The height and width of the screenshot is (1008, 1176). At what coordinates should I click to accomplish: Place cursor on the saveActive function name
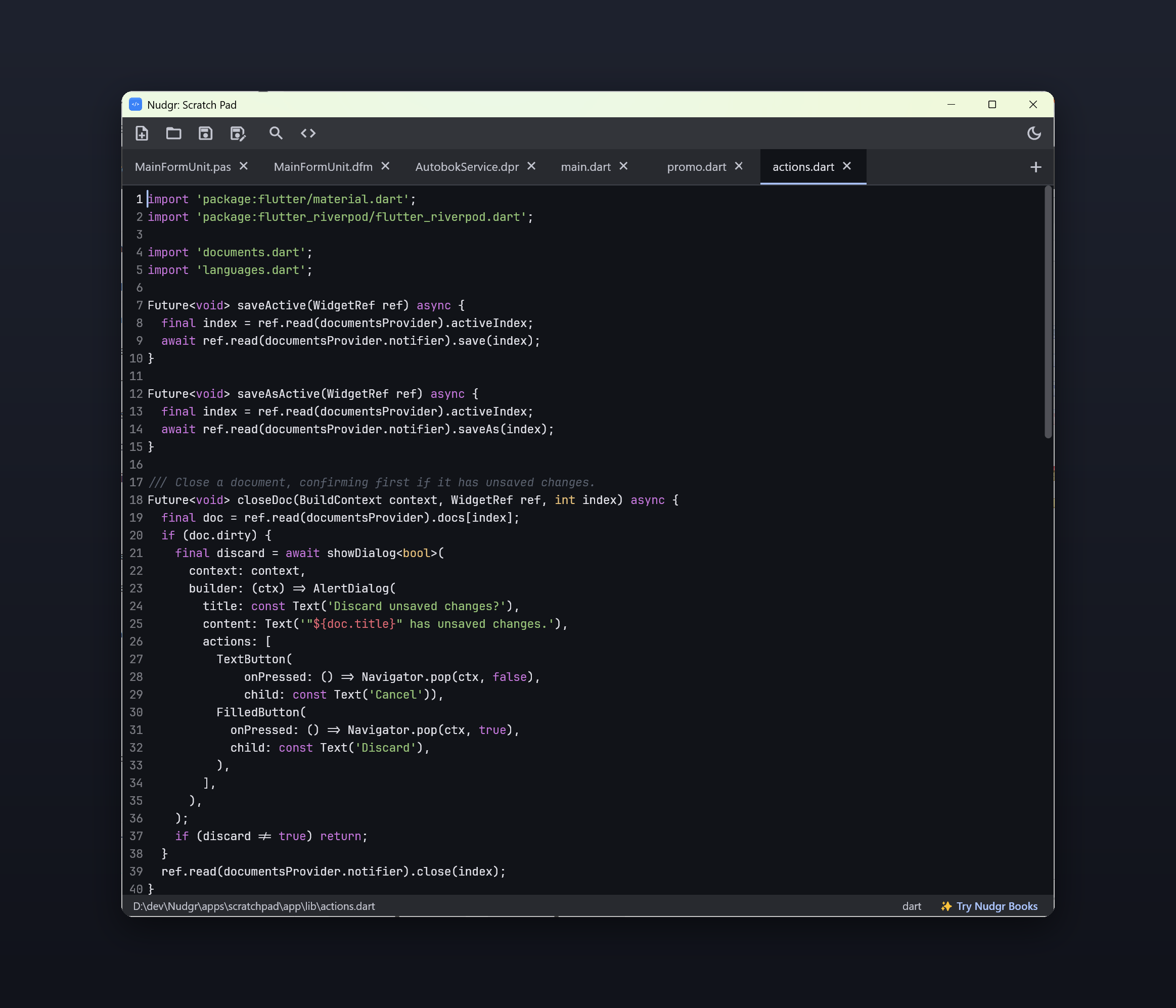[272, 305]
